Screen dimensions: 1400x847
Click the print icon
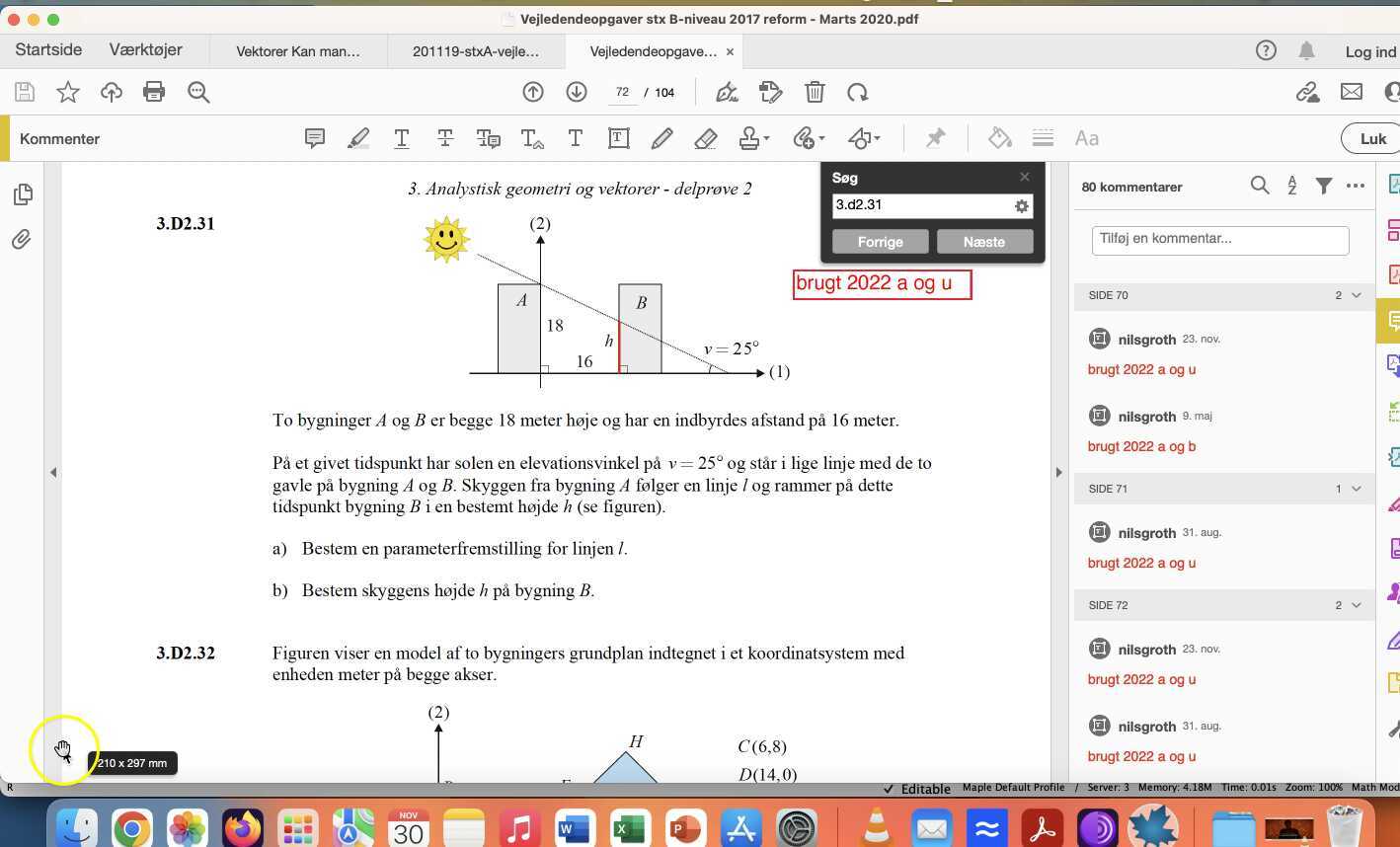click(x=154, y=93)
